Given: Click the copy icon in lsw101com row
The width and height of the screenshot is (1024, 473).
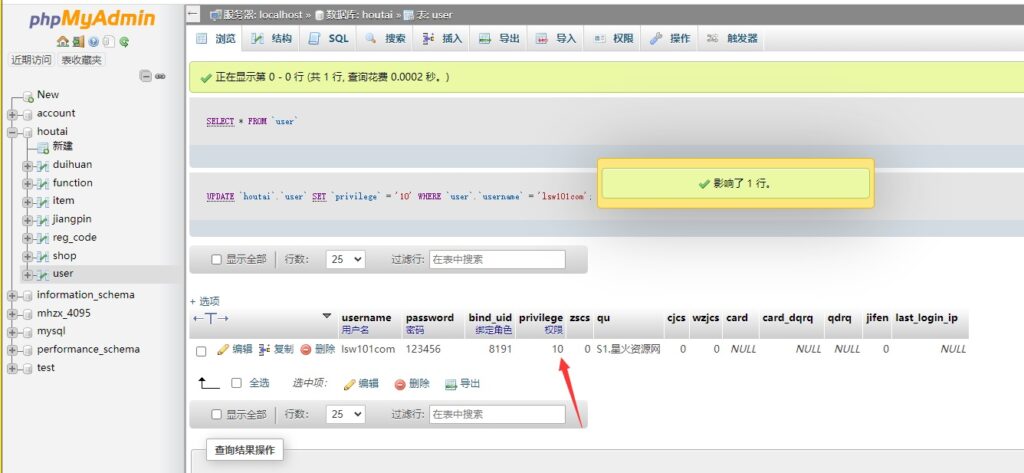Looking at the screenshot, I should pyautogui.click(x=264, y=350).
